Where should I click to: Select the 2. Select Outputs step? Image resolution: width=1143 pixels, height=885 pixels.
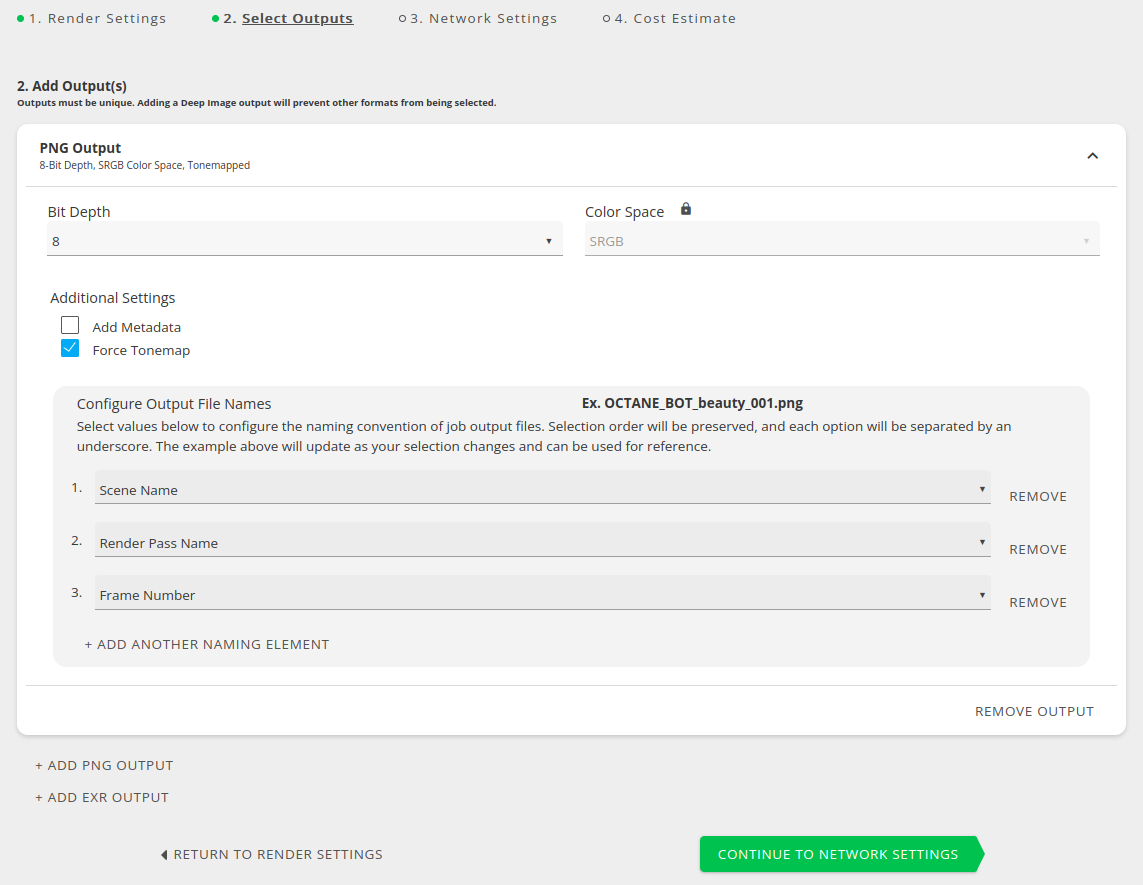(282, 18)
